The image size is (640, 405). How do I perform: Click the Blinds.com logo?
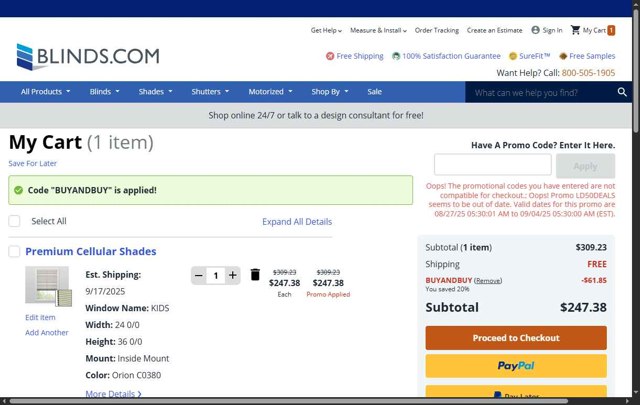(88, 56)
